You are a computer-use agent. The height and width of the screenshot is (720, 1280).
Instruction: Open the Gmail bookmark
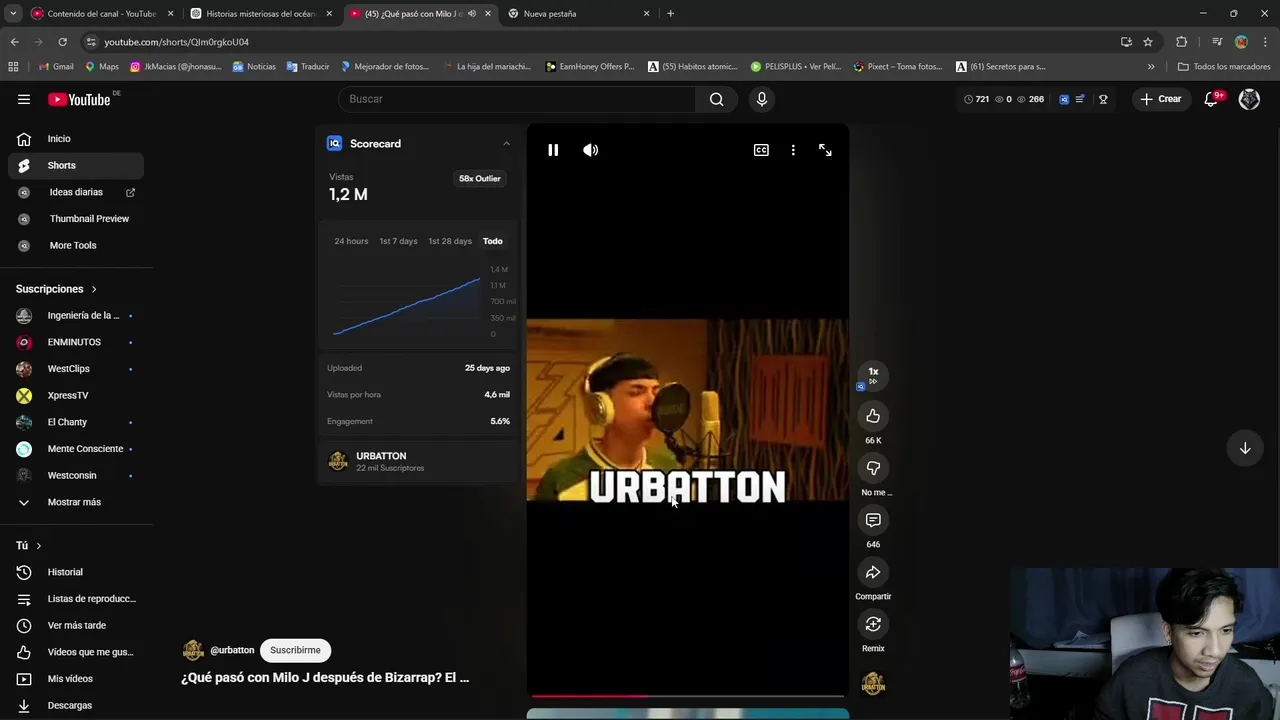coord(56,67)
